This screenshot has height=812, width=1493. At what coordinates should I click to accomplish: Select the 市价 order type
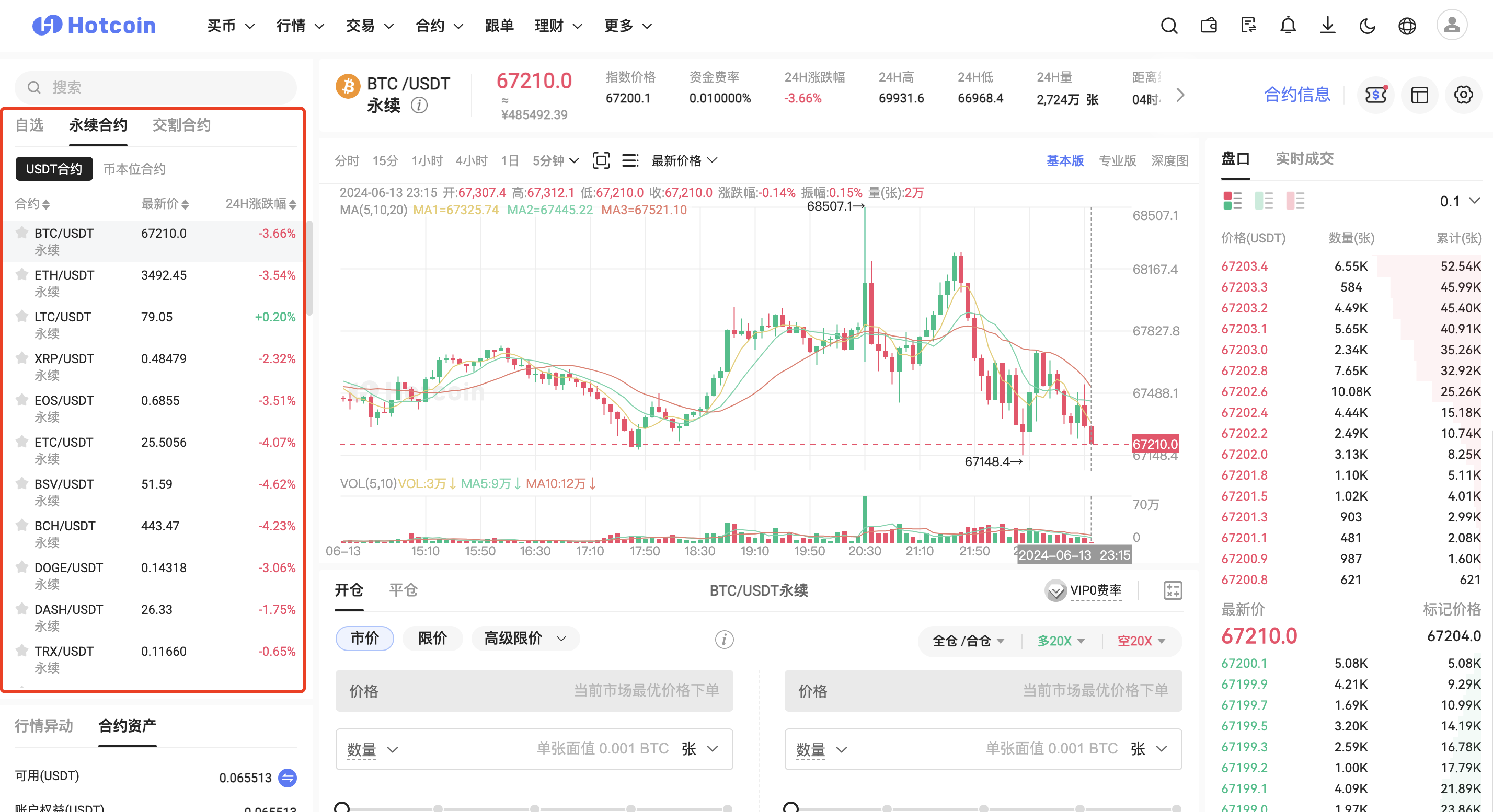click(x=364, y=638)
